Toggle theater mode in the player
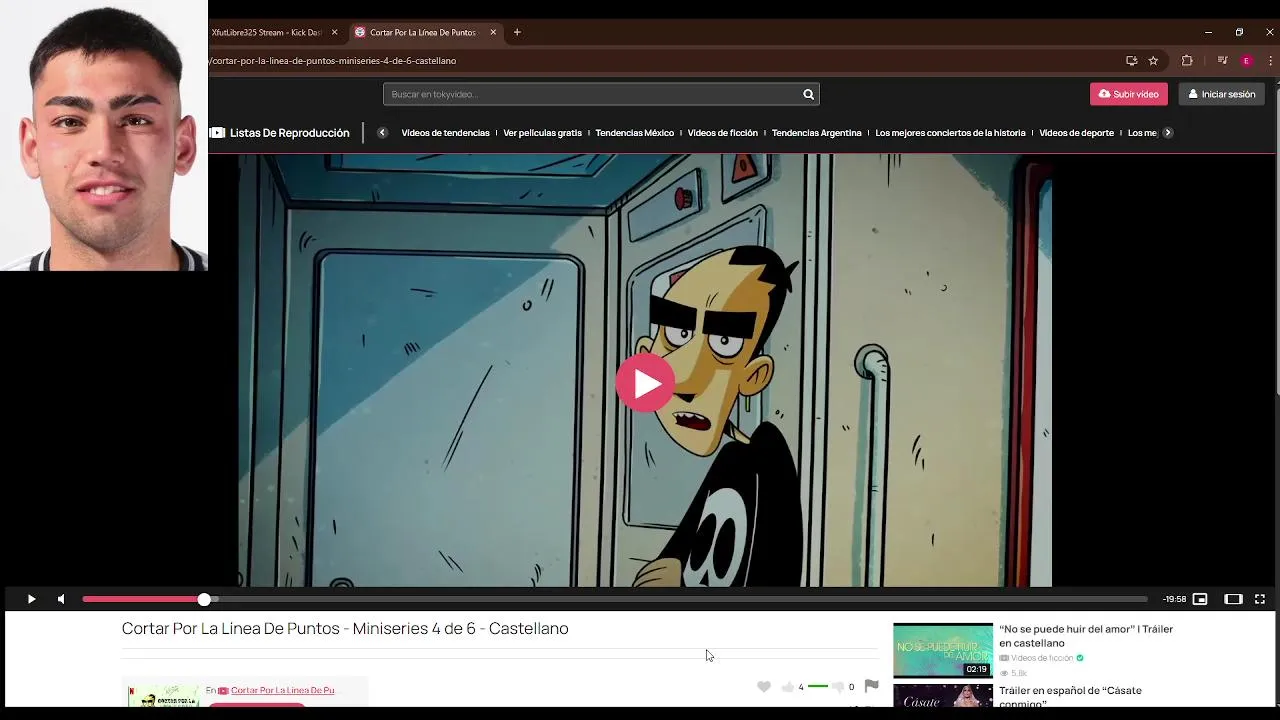The width and height of the screenshot is (1280, 720). click(1233, 599)
